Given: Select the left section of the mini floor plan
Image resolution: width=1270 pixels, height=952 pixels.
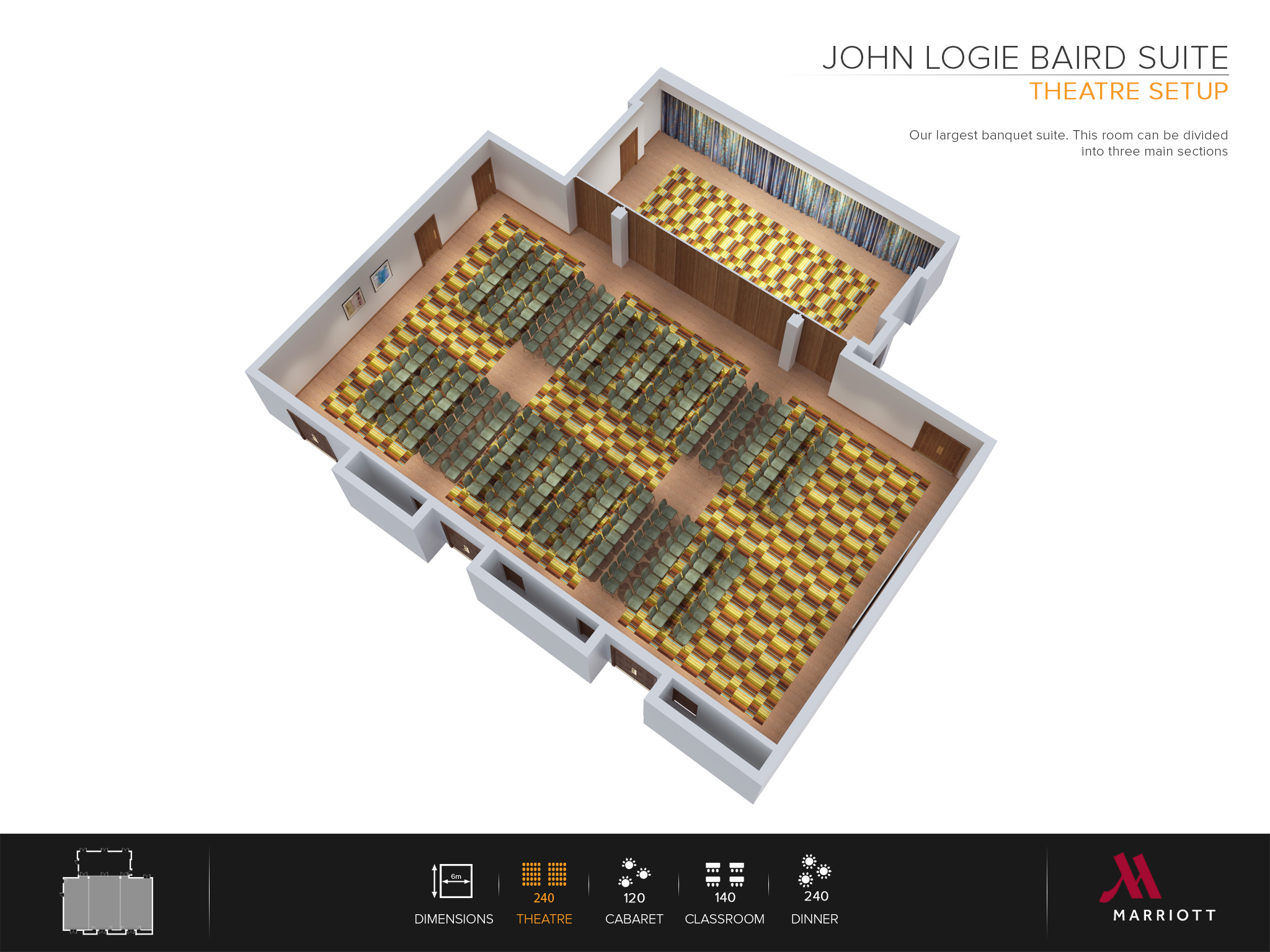Looking at the screenshot, I should [76, 904].
